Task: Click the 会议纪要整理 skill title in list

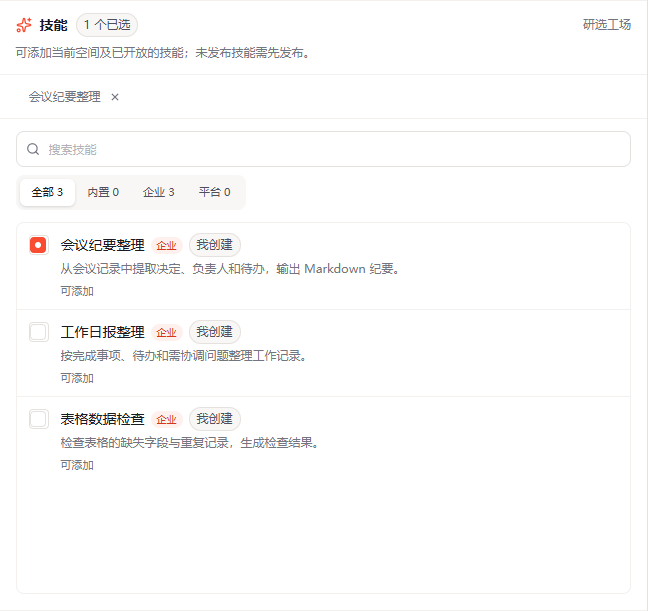Action: pyautogui.click(x=102, y=245)
